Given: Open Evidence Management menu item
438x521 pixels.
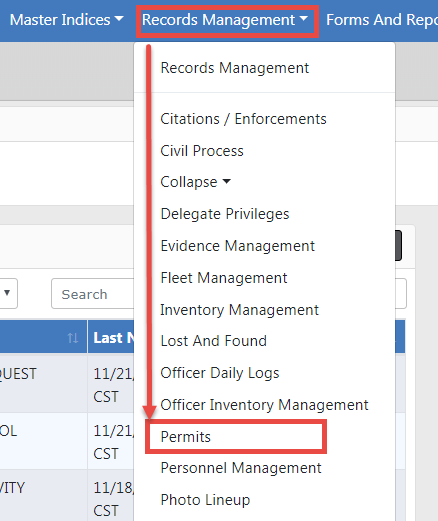Looking at the screenshot, I should (x=237, y=246).
